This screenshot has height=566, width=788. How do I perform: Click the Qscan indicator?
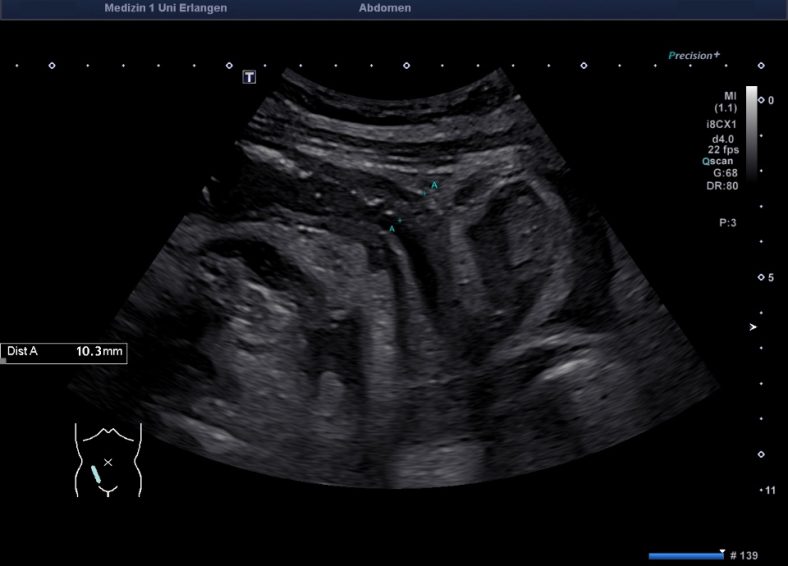tap(720, 161)
